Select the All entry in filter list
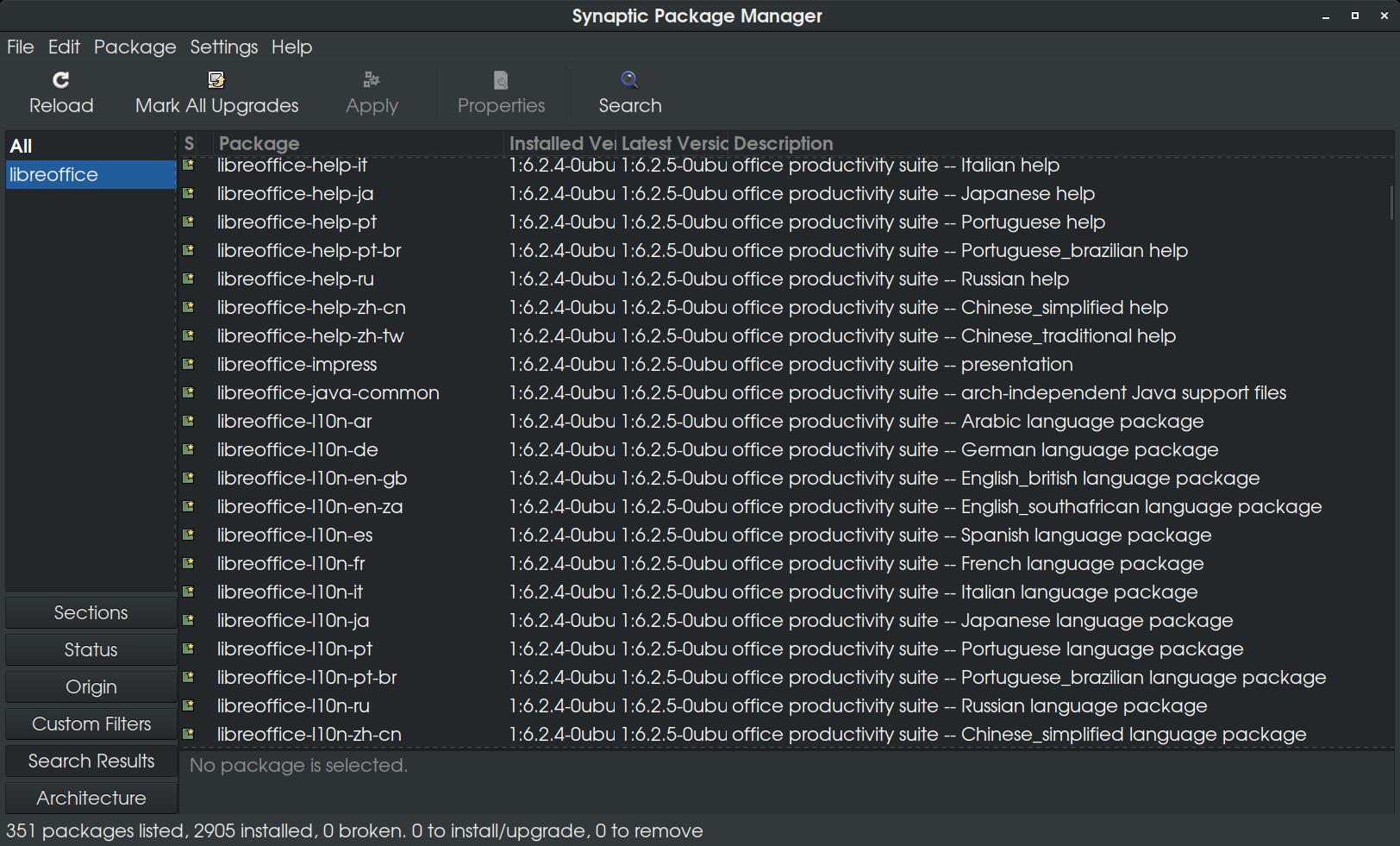 point(21,146)
